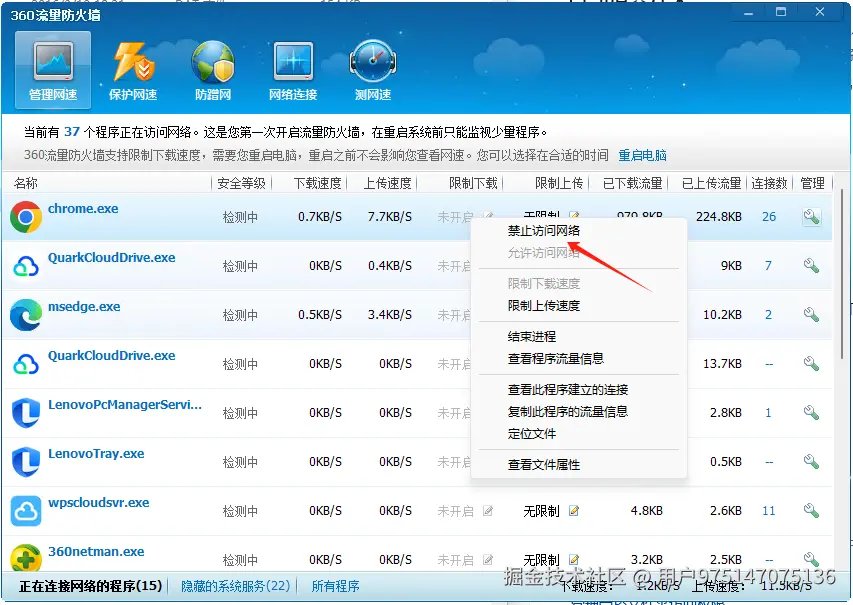Switch to 隐藏的系统服务(22) tab
The width and height of the screenshot is (853, 605).
click(235, 586)
